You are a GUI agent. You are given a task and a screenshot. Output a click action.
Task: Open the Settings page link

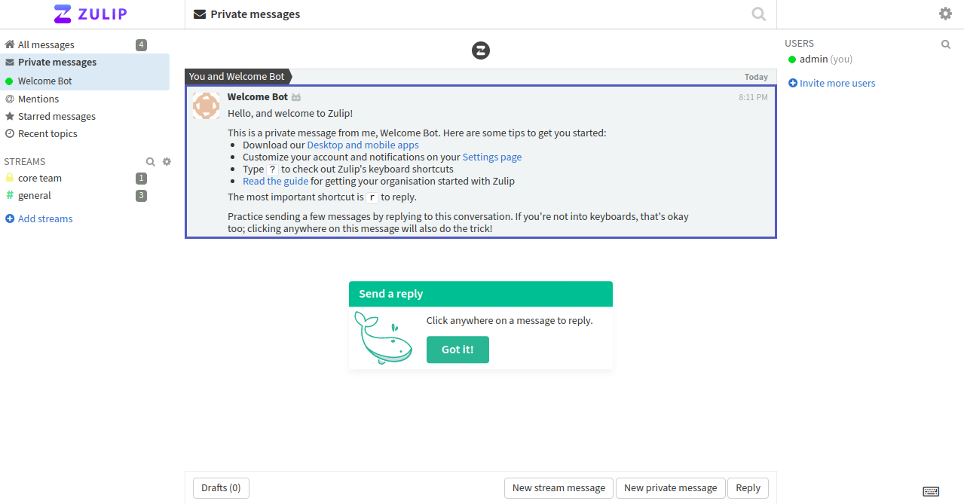tap(492, 157)
